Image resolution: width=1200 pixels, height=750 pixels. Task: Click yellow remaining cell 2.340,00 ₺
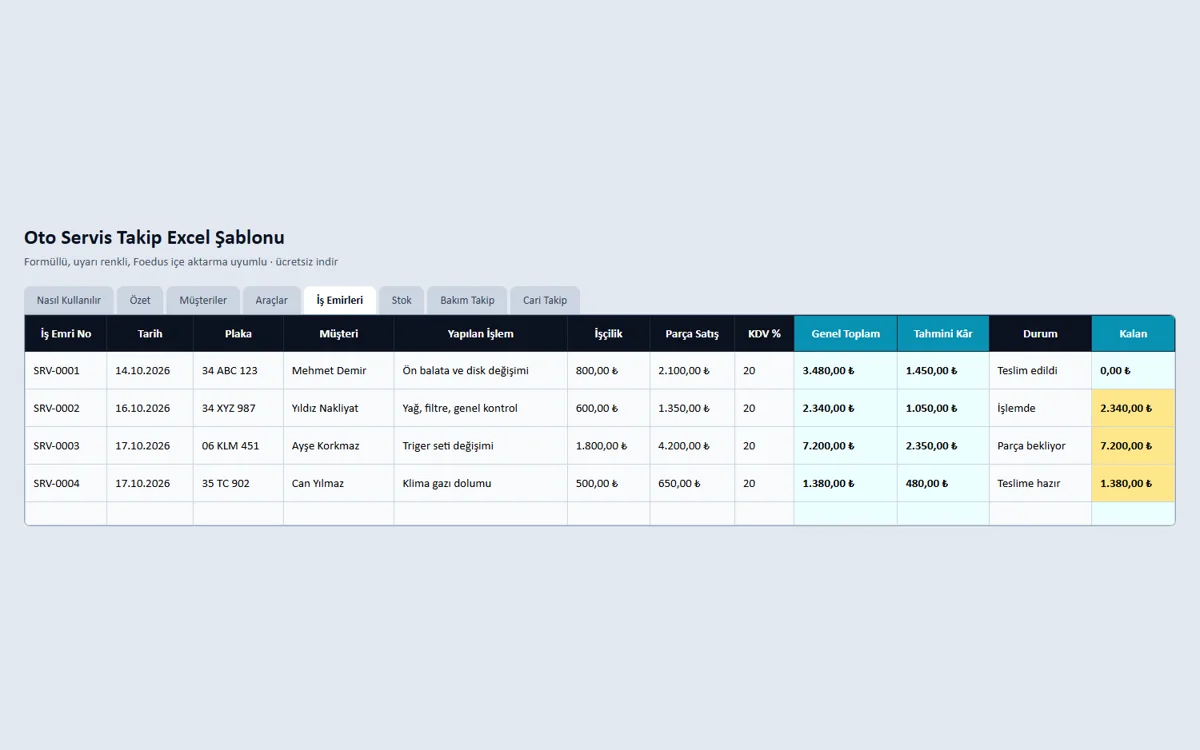[x=1133, y=408]
